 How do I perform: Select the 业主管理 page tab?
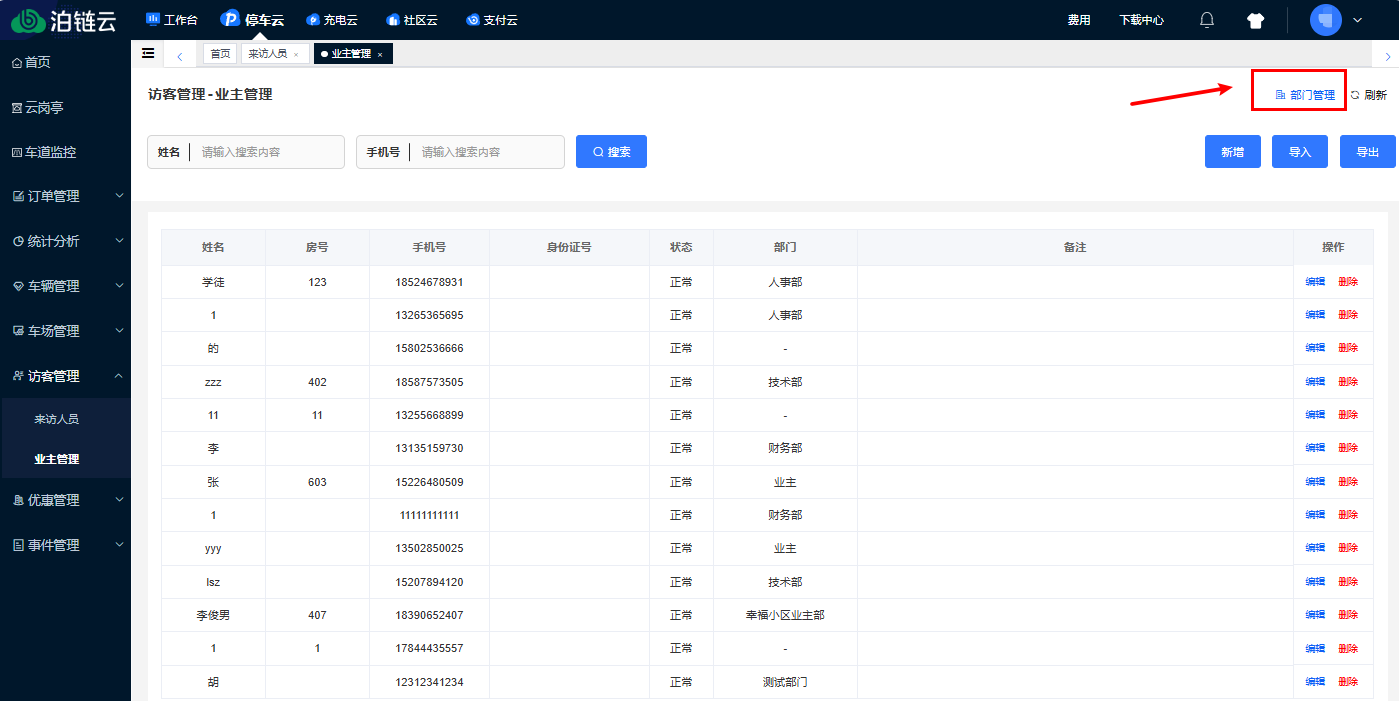click(351, 54)
